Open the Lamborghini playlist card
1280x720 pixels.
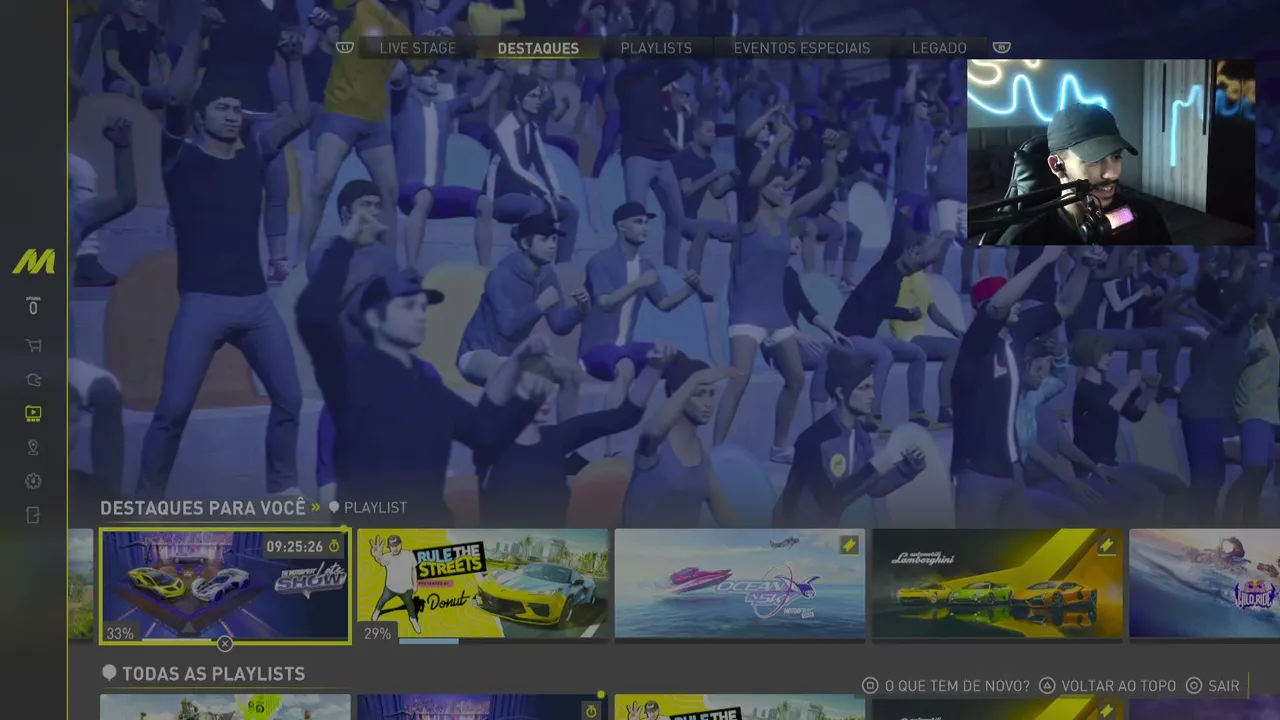[997, 584]
